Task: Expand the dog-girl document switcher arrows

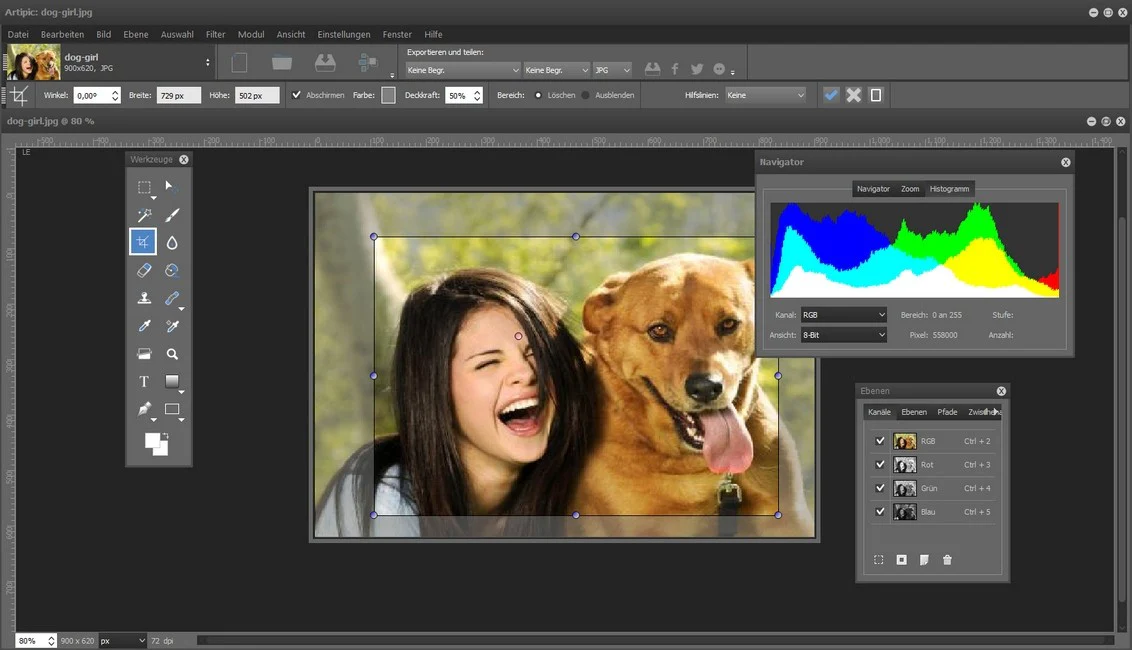Action: click(x=207, y=63)
